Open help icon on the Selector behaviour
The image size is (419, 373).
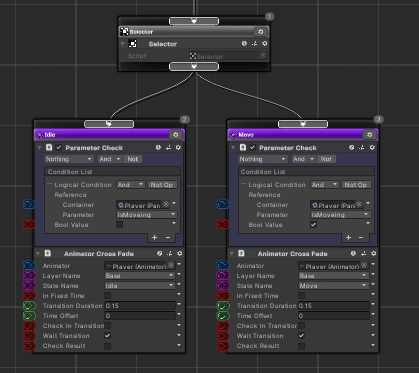pos(244,44)
